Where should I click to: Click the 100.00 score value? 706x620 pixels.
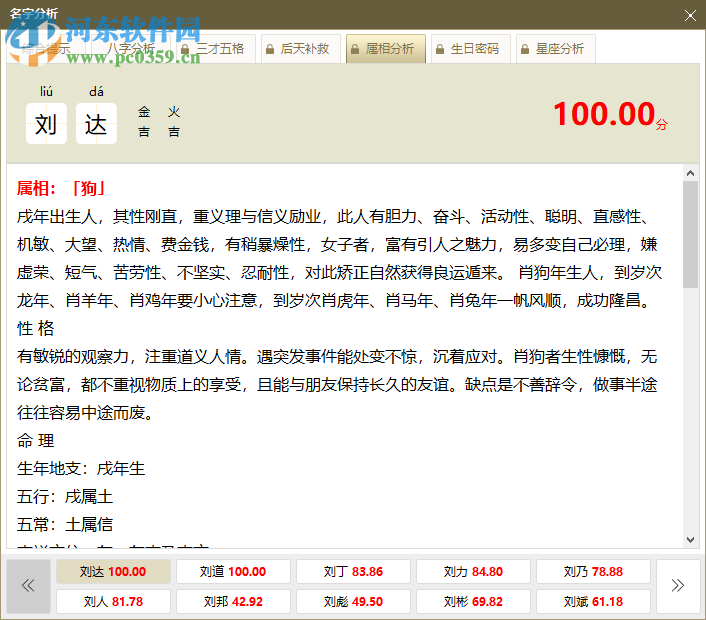point(604,113)
